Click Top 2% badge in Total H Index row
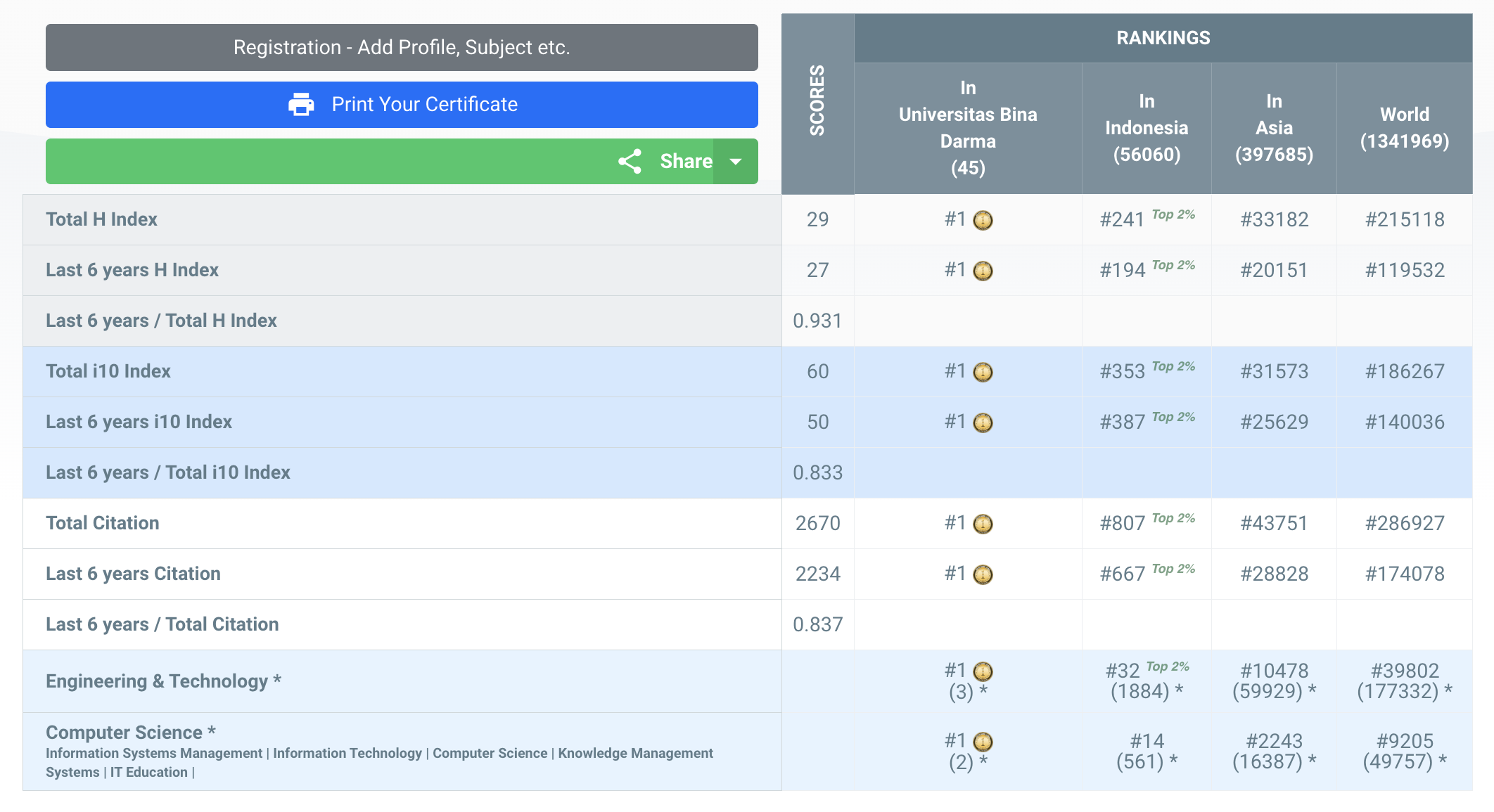 (x=1173, y=214)
